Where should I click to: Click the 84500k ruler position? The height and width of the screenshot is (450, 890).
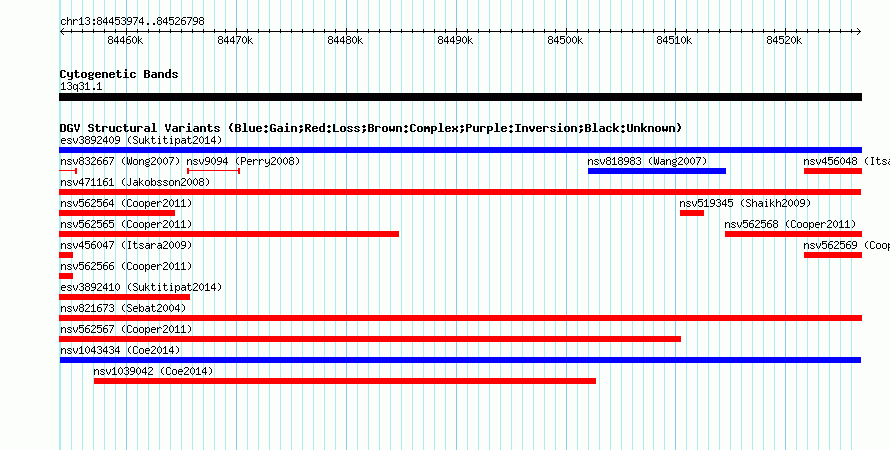coord(565,40)
